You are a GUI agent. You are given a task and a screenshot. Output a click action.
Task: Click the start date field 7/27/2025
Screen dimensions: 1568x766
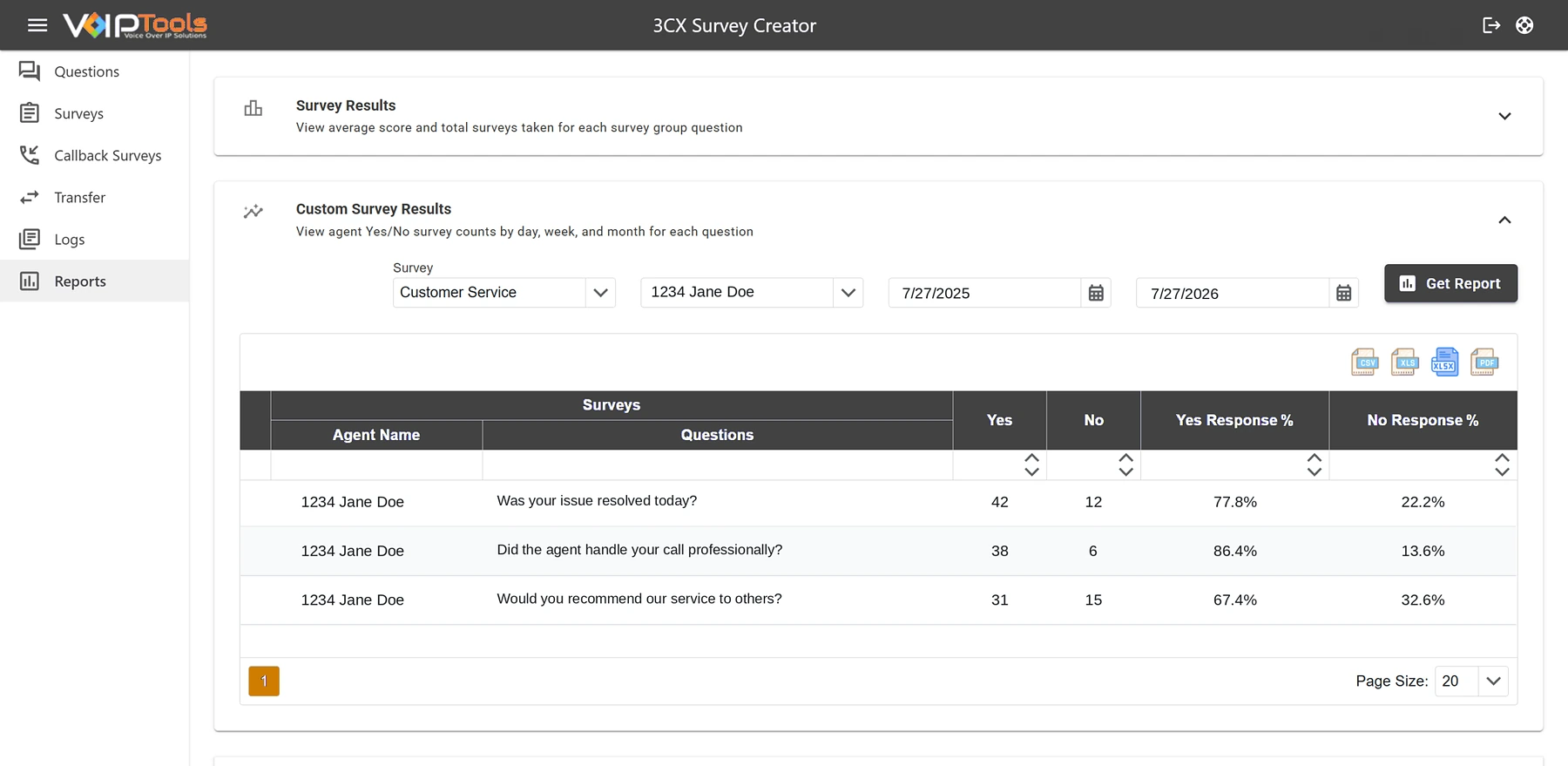(x=984, y=293)
